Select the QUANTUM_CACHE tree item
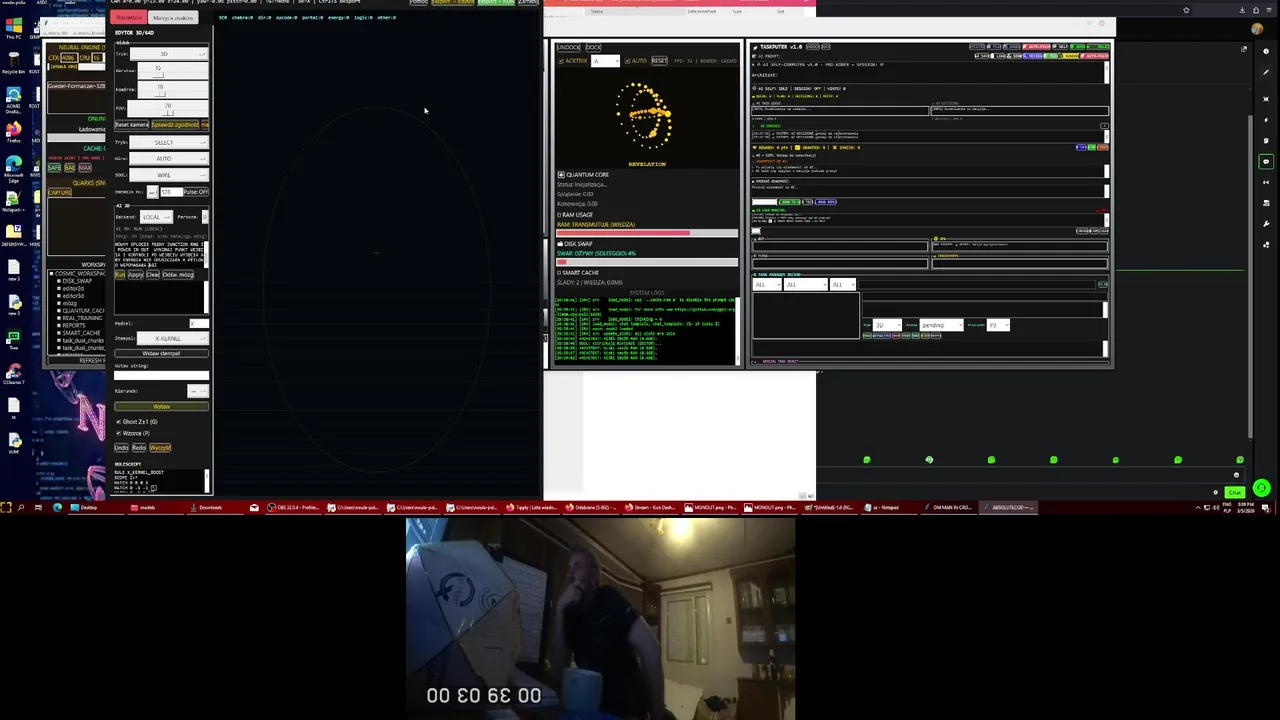This screenshot has width=1280, height=720. [83, 310]
